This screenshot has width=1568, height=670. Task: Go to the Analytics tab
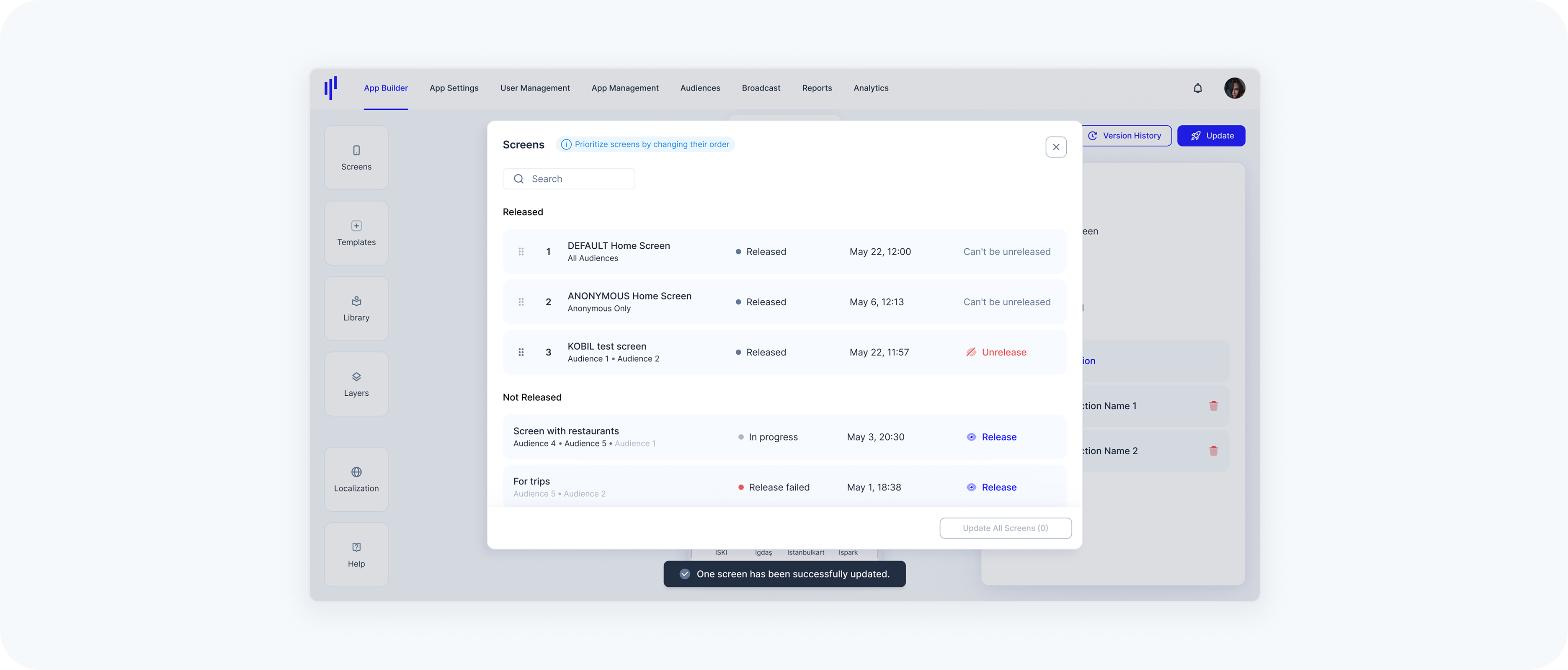coord(870,88)
